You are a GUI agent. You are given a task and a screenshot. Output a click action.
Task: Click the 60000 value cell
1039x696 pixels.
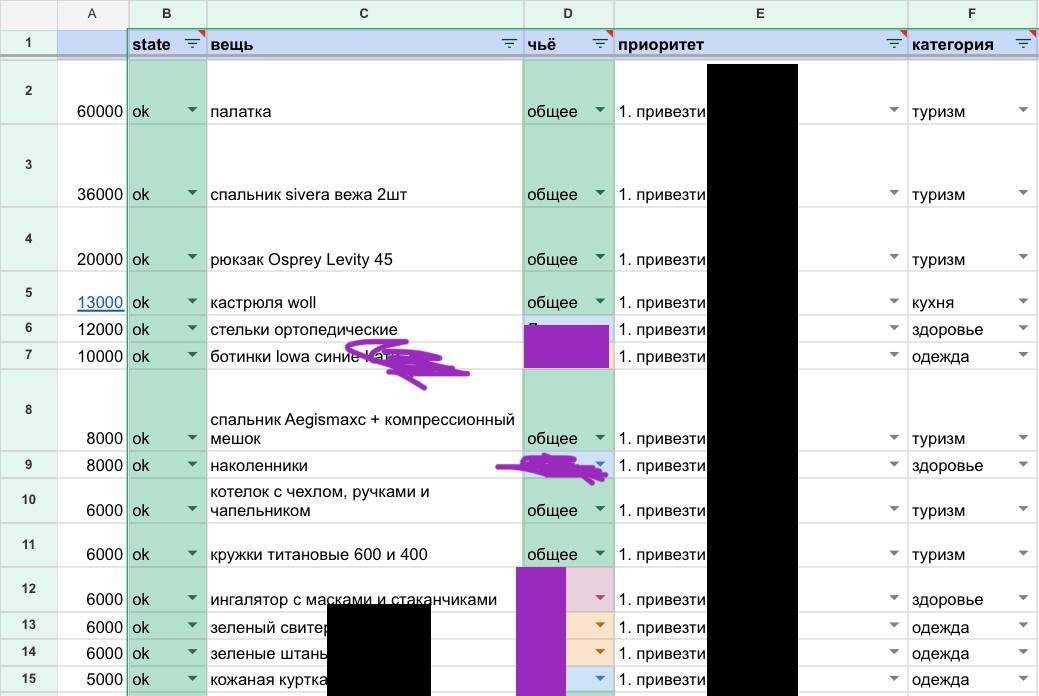coord(99,111)
